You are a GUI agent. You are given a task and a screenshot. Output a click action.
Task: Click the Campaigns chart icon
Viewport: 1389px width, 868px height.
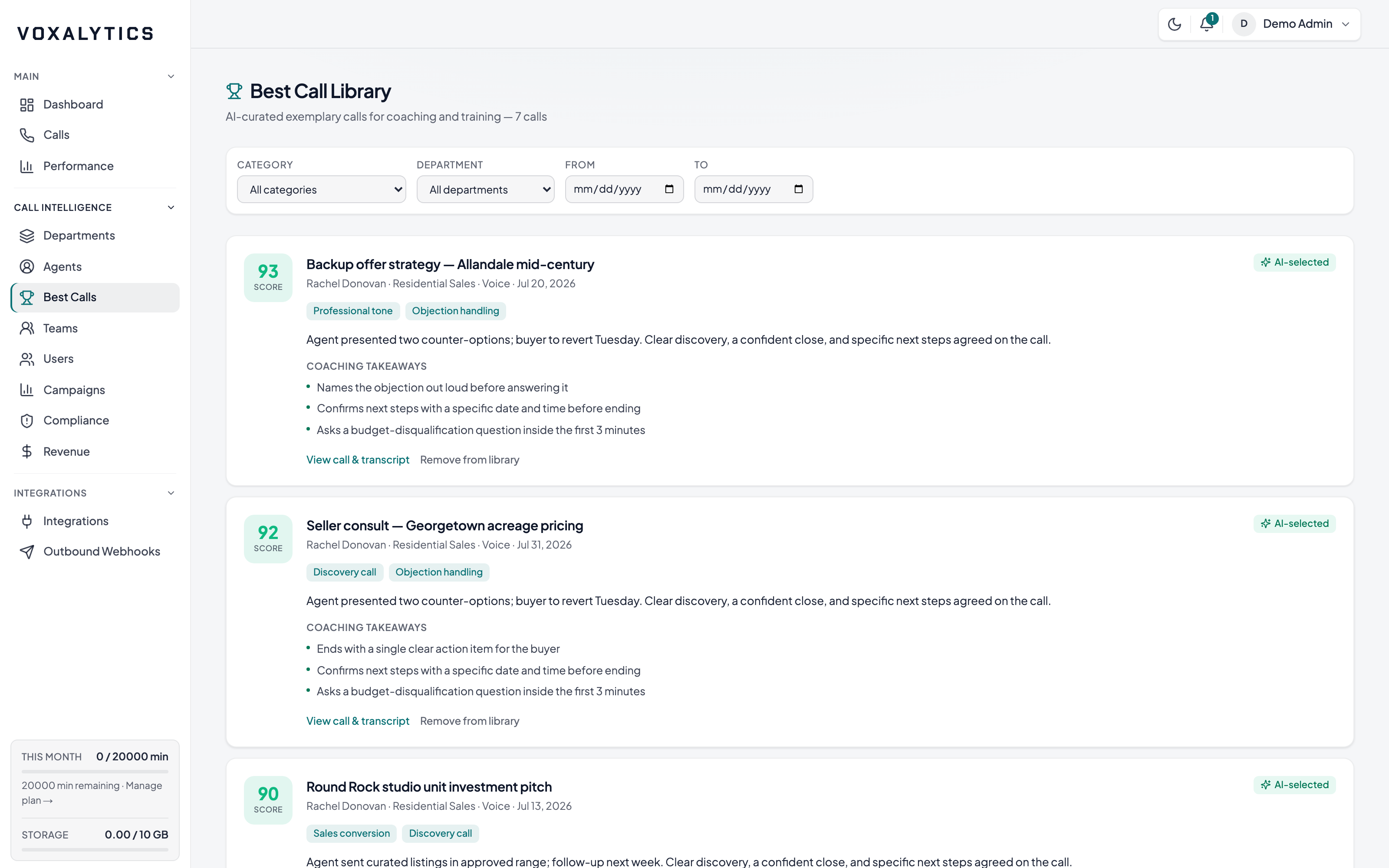27,390
